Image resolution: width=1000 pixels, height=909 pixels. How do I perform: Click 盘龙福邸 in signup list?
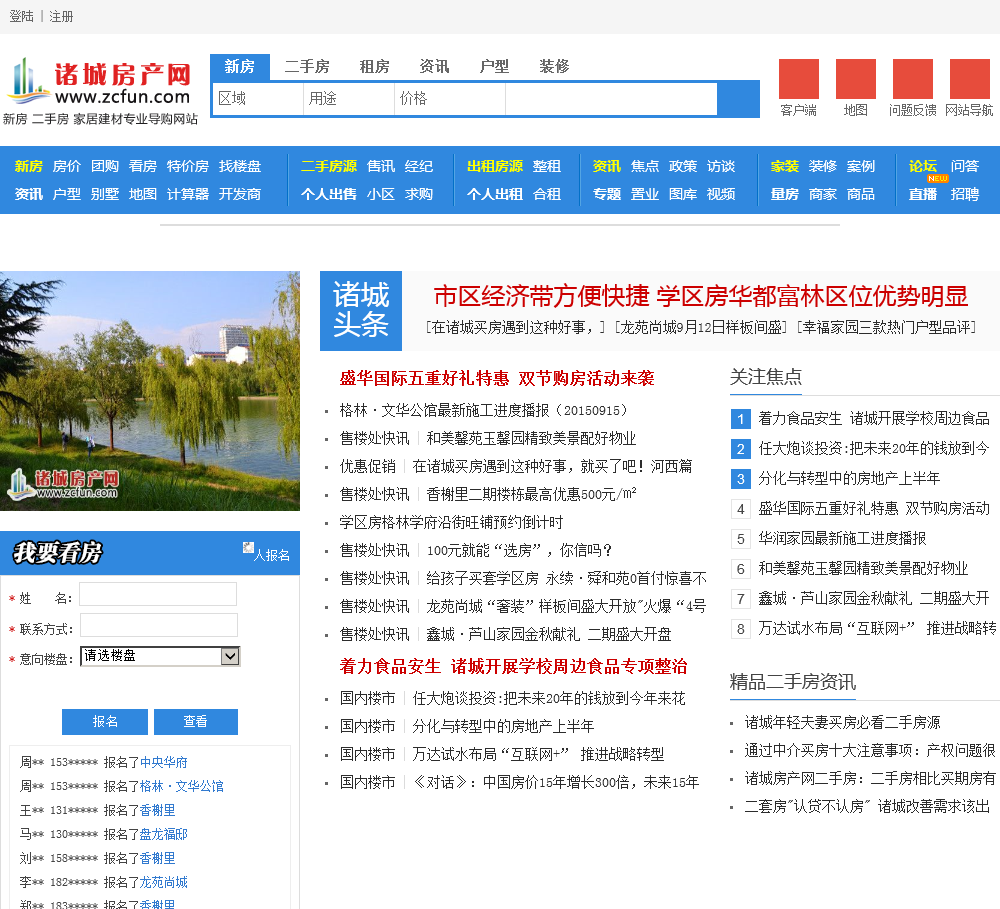coord(164,834)
